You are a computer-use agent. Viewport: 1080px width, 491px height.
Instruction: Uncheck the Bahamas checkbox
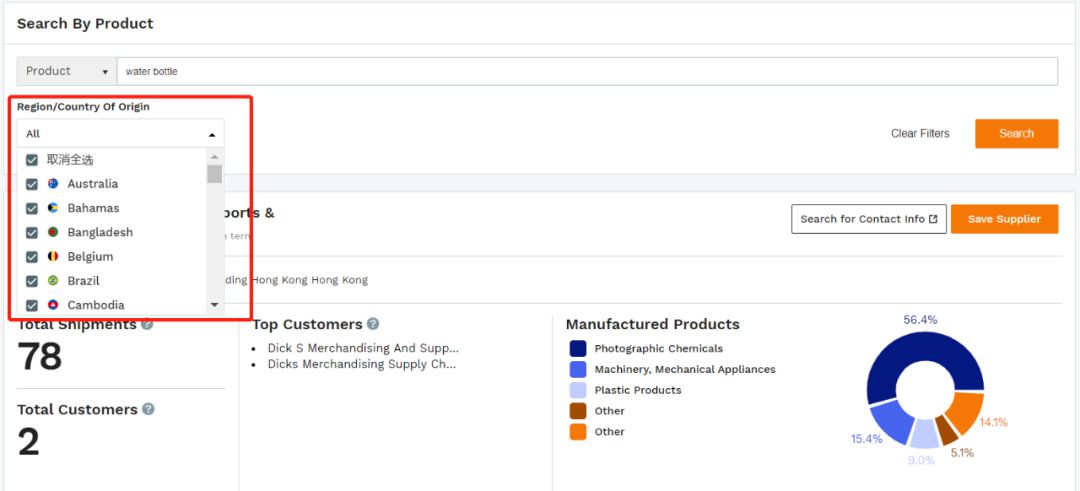(32, 208)
